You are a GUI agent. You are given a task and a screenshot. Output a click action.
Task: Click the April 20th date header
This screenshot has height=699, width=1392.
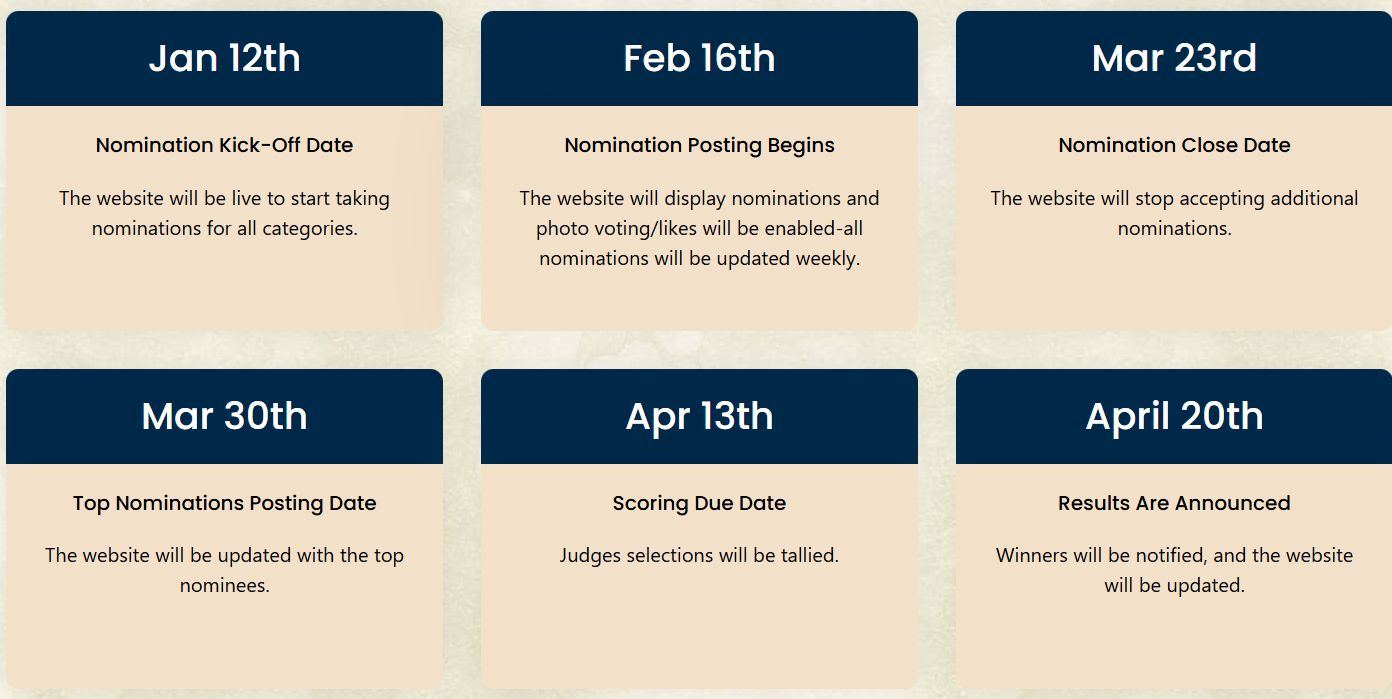pos(1174,416)
